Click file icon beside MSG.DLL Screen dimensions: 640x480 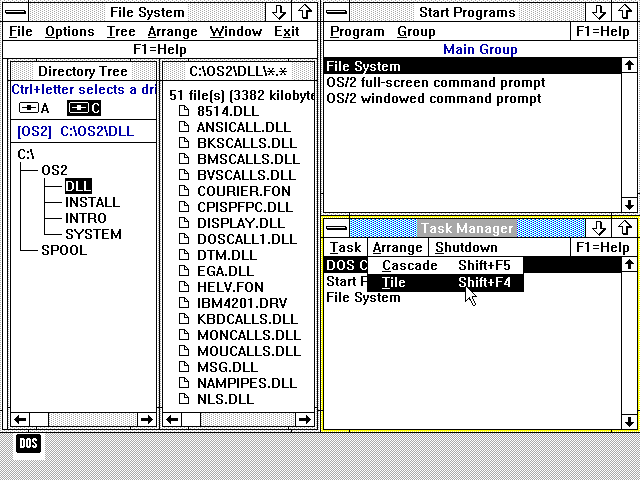[184, 367]
